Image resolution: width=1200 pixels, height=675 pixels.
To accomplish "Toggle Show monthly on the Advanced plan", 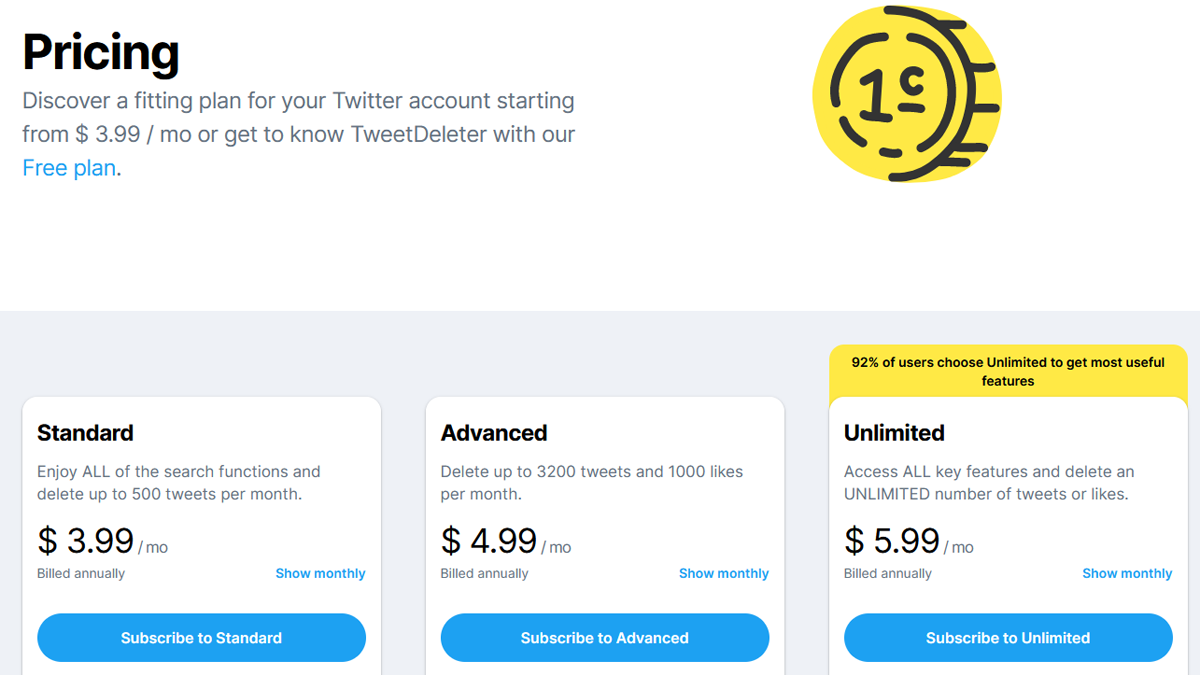I will click(x=723, y=573).
